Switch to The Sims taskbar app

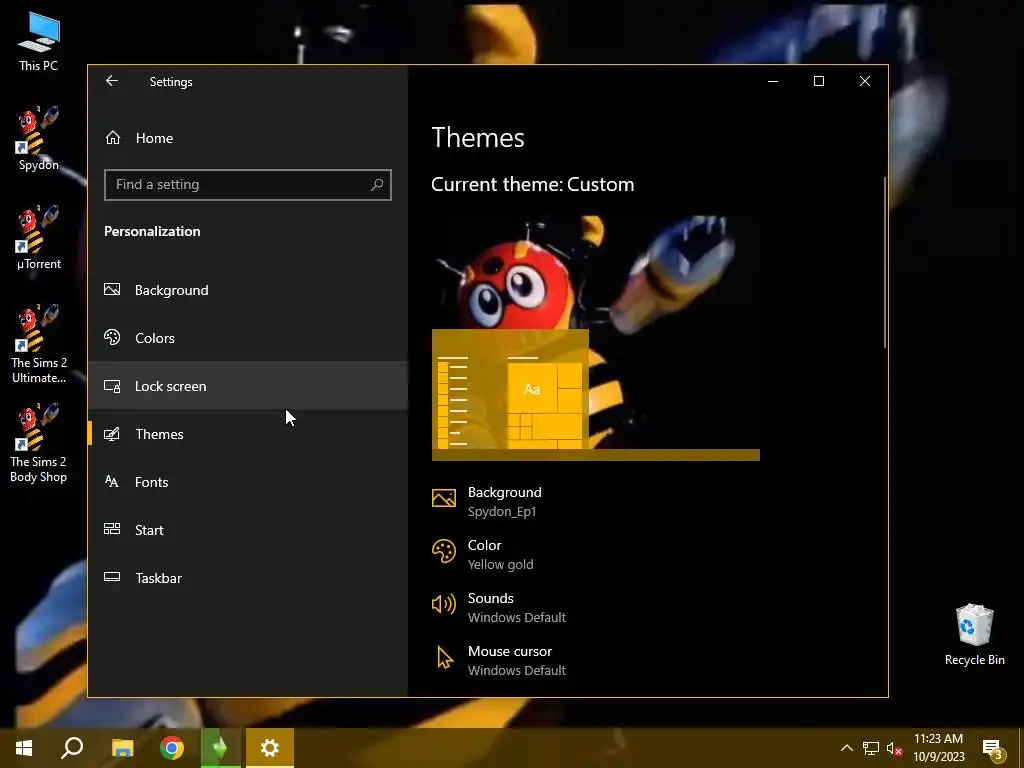[220, 748]
